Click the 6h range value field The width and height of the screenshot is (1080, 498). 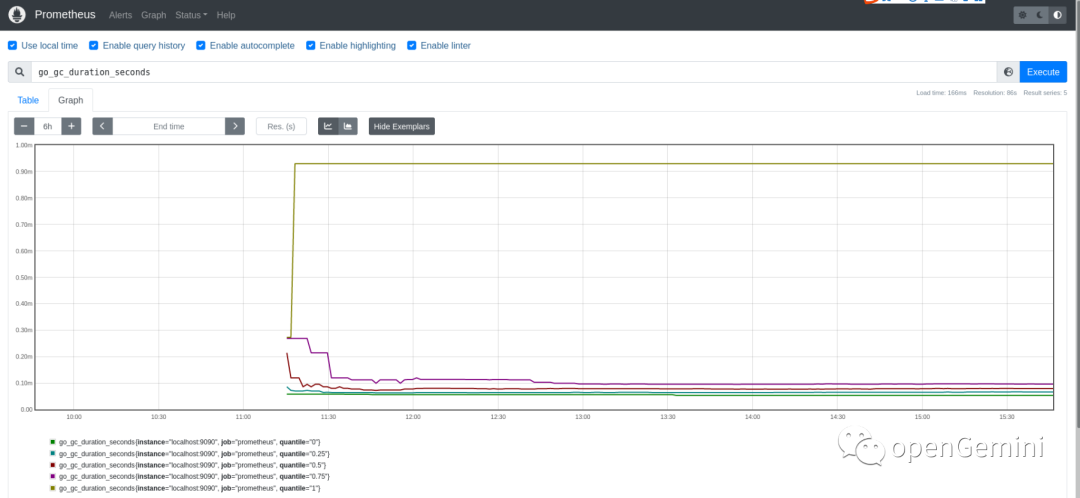(48, 126)
